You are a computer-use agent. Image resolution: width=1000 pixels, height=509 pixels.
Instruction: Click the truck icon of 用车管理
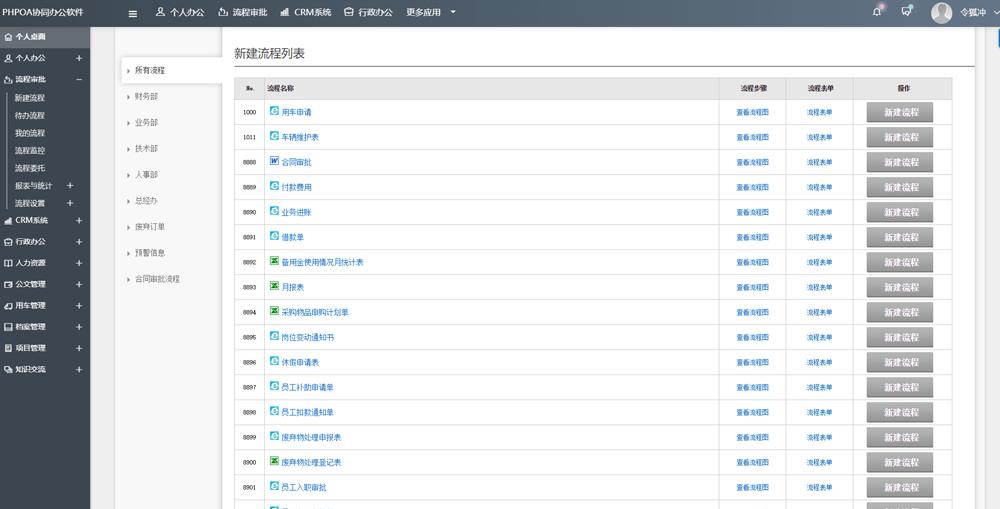tap(8, 306)
